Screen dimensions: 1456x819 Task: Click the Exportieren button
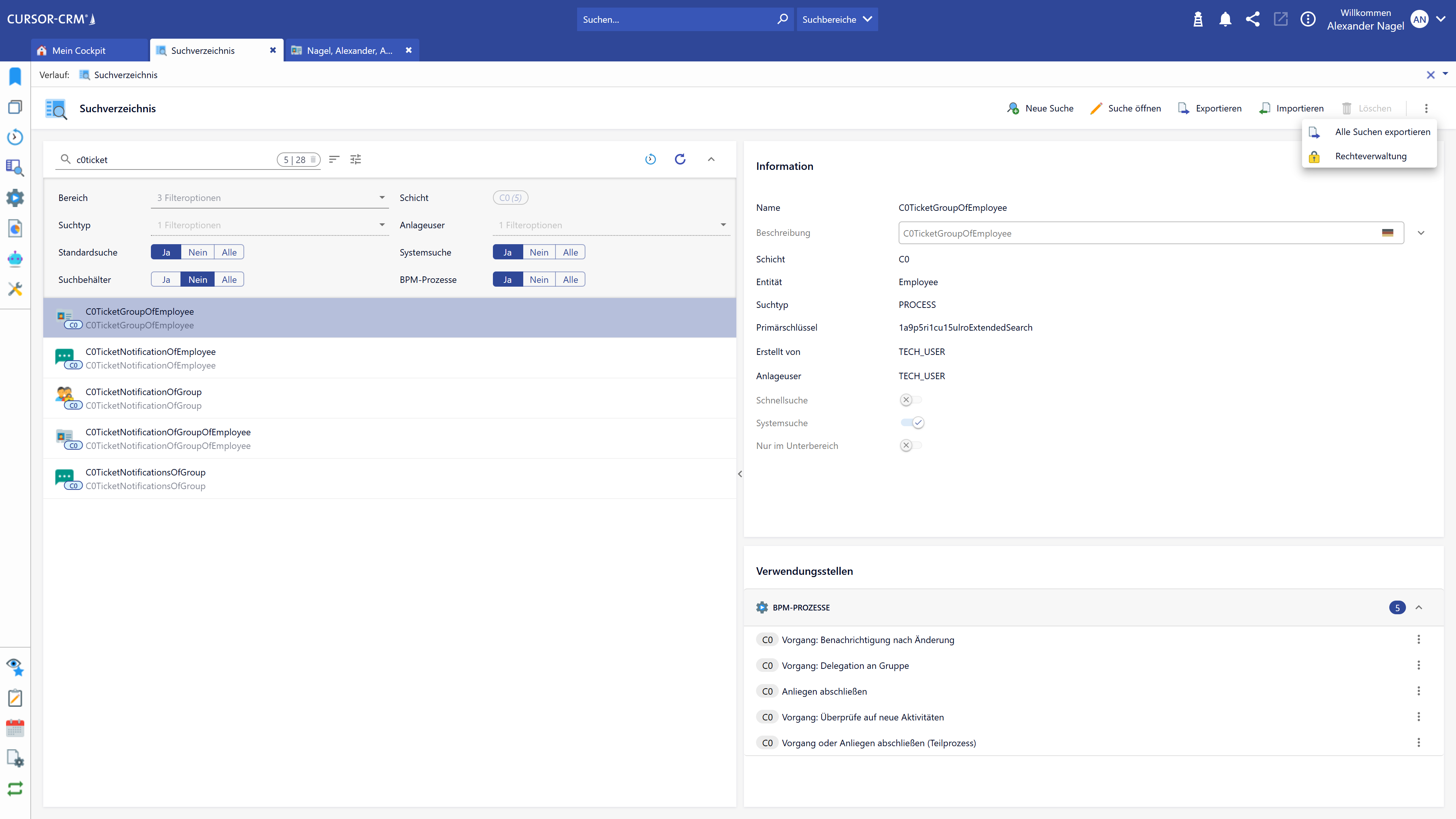pos(1210,108)
